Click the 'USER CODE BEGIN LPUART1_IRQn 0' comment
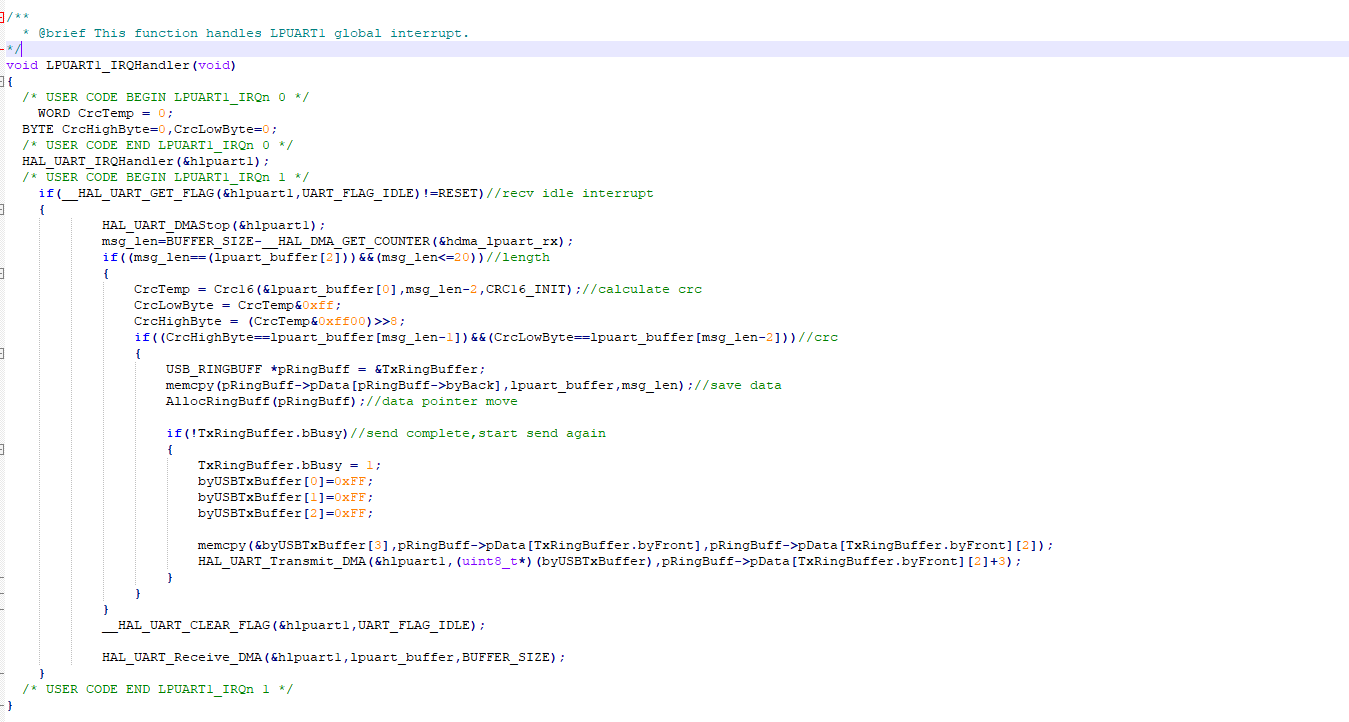This screenshot has width=1349, height=722. [x=165, y=97]
